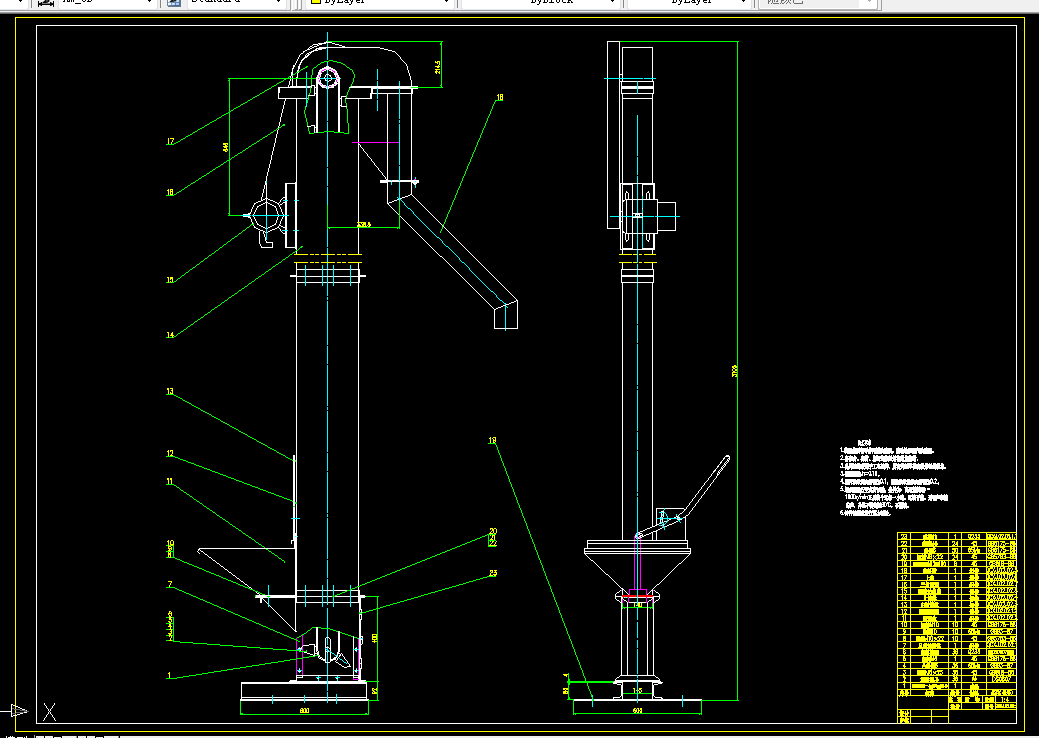Viewport: 1039px width, 738px height.
Task: Select the 3709 overall height dimension
Action: pyautogui.click(x=734, y=371)
